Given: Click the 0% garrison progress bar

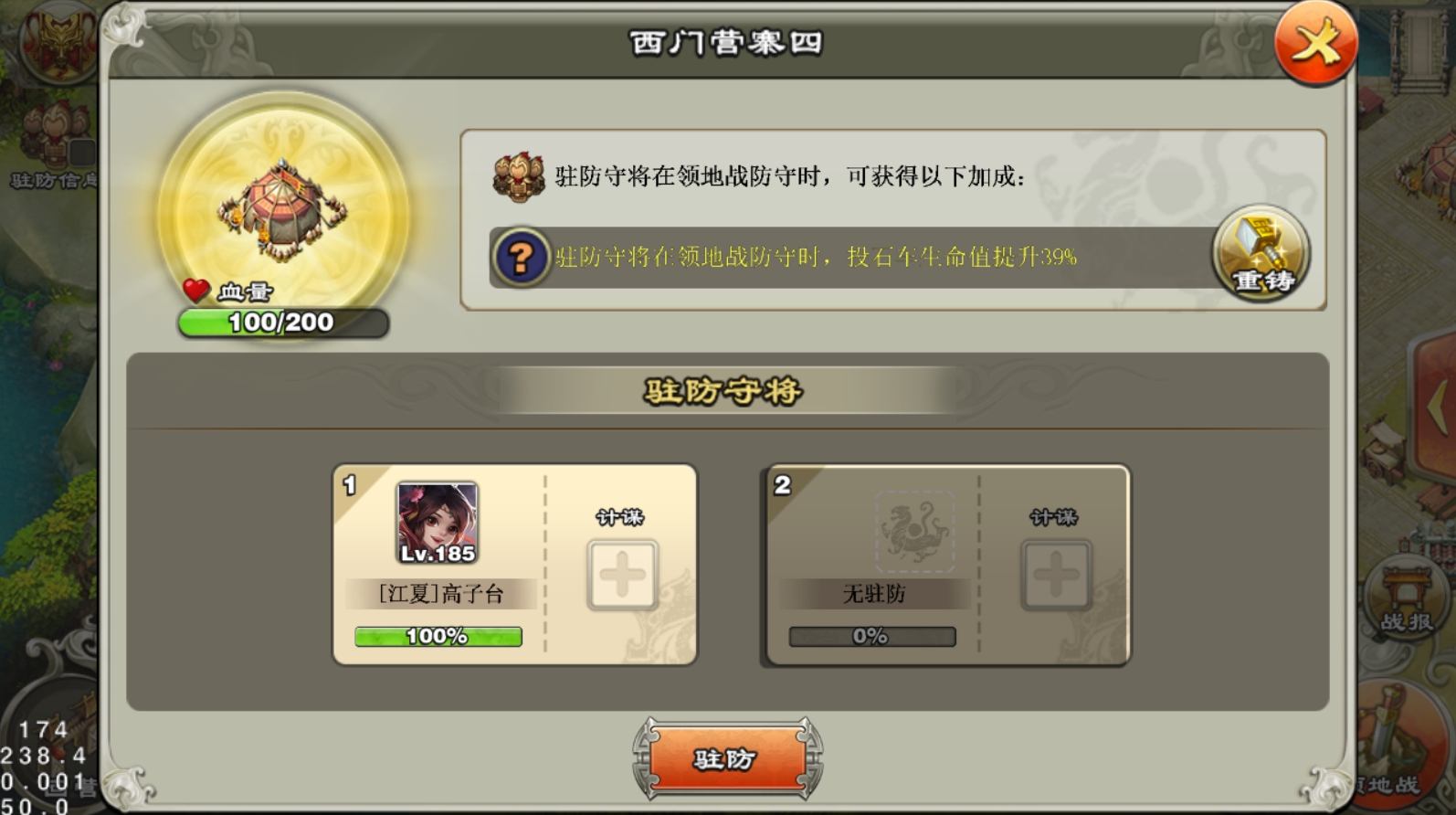Looking at the screenshot, I should coord(872,636).
